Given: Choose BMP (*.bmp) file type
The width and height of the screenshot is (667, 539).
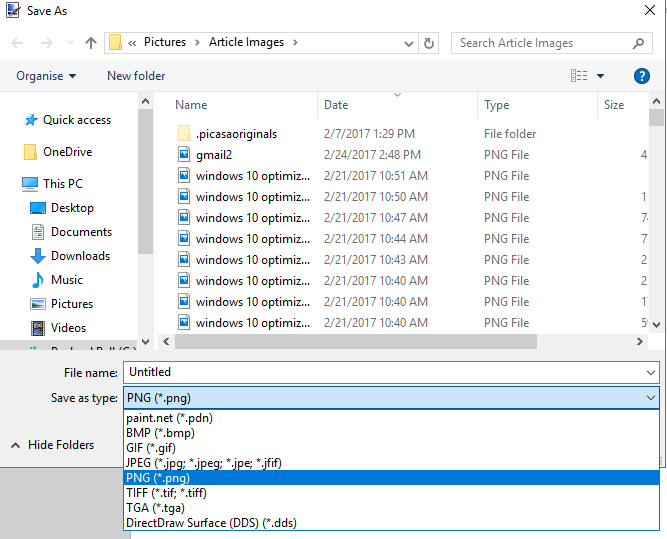Looking at the screenshot, I should (391, 433).
